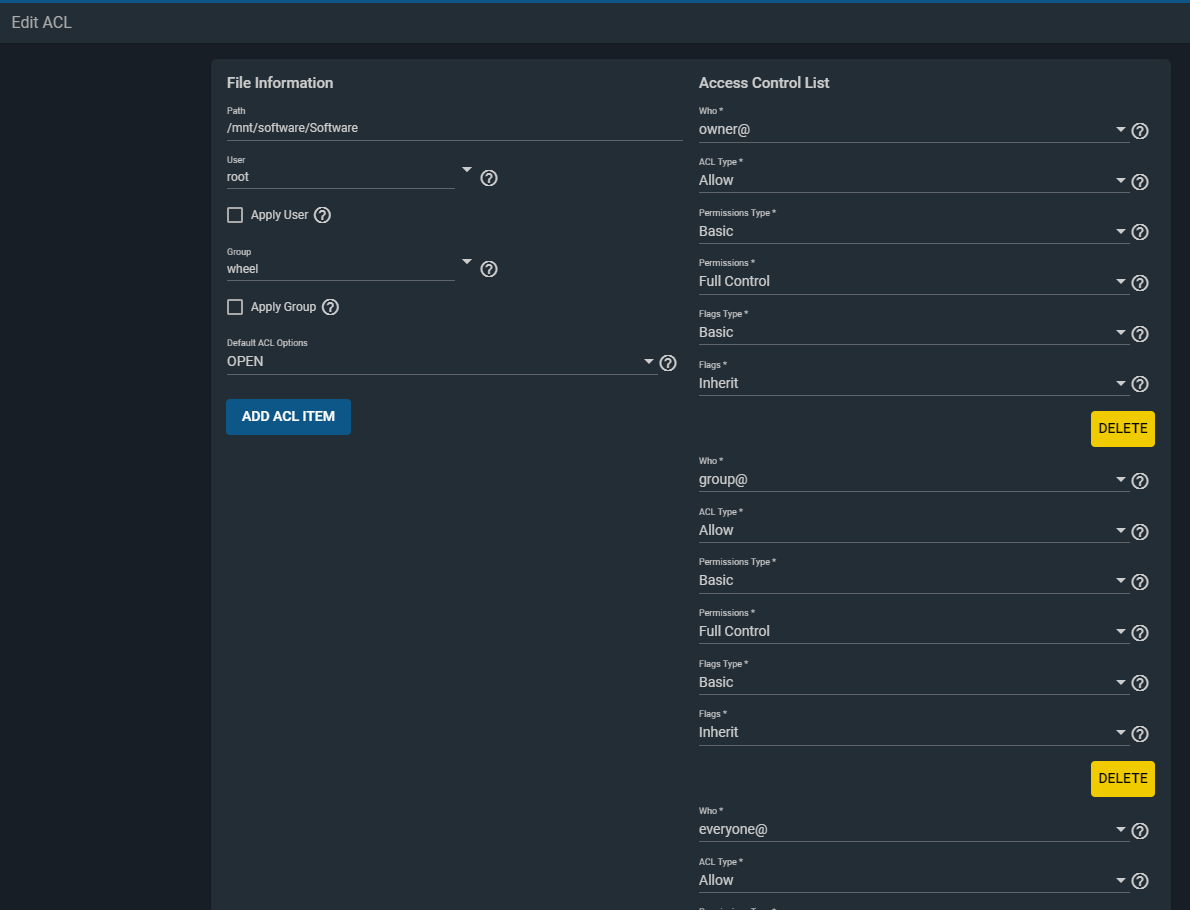Viewport: 1190px width, 910px height.
Task: Show help for group@ Who field
Action: click(x=1139, y=481)
